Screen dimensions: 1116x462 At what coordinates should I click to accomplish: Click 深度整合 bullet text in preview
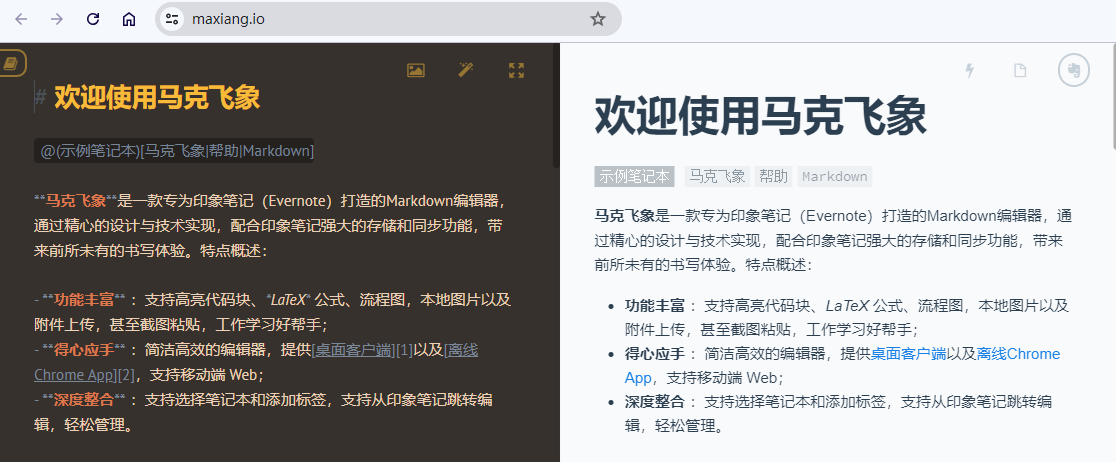point(655,402)
